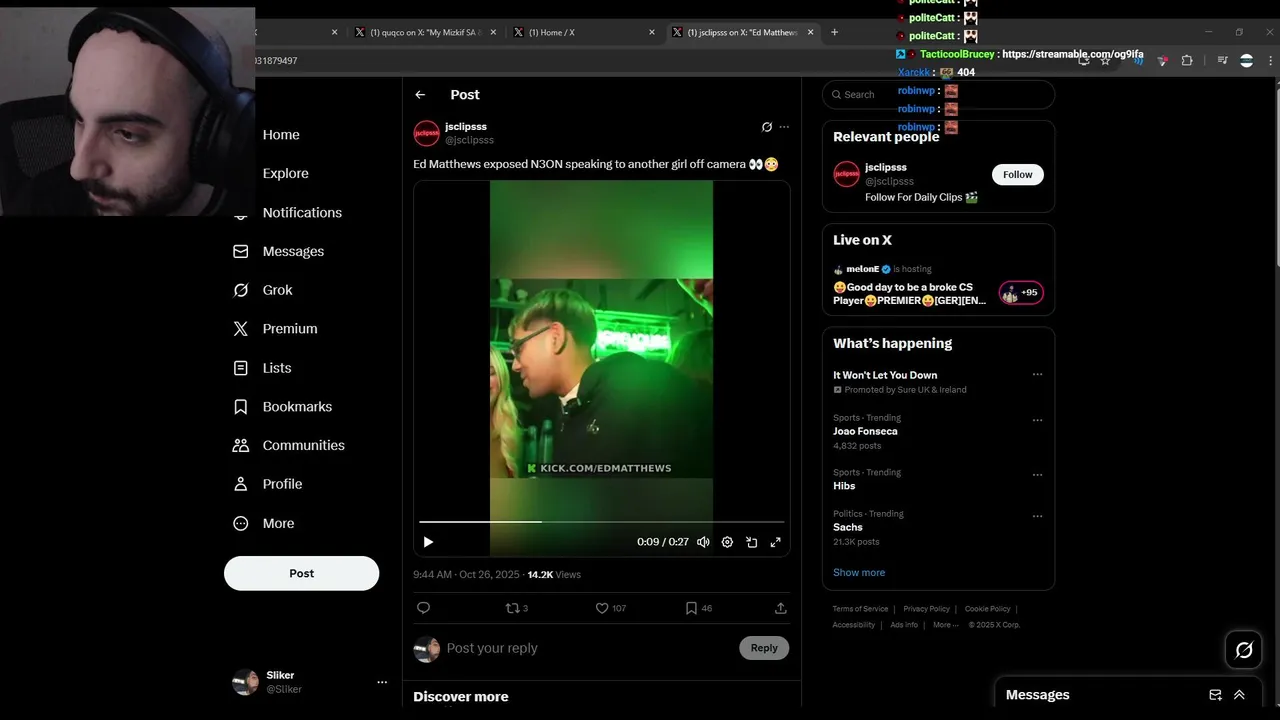Switch to the Home / X tab
The height and width of the screenshot is (720, 1280).
pyautogui.click(x=585, y=32)
